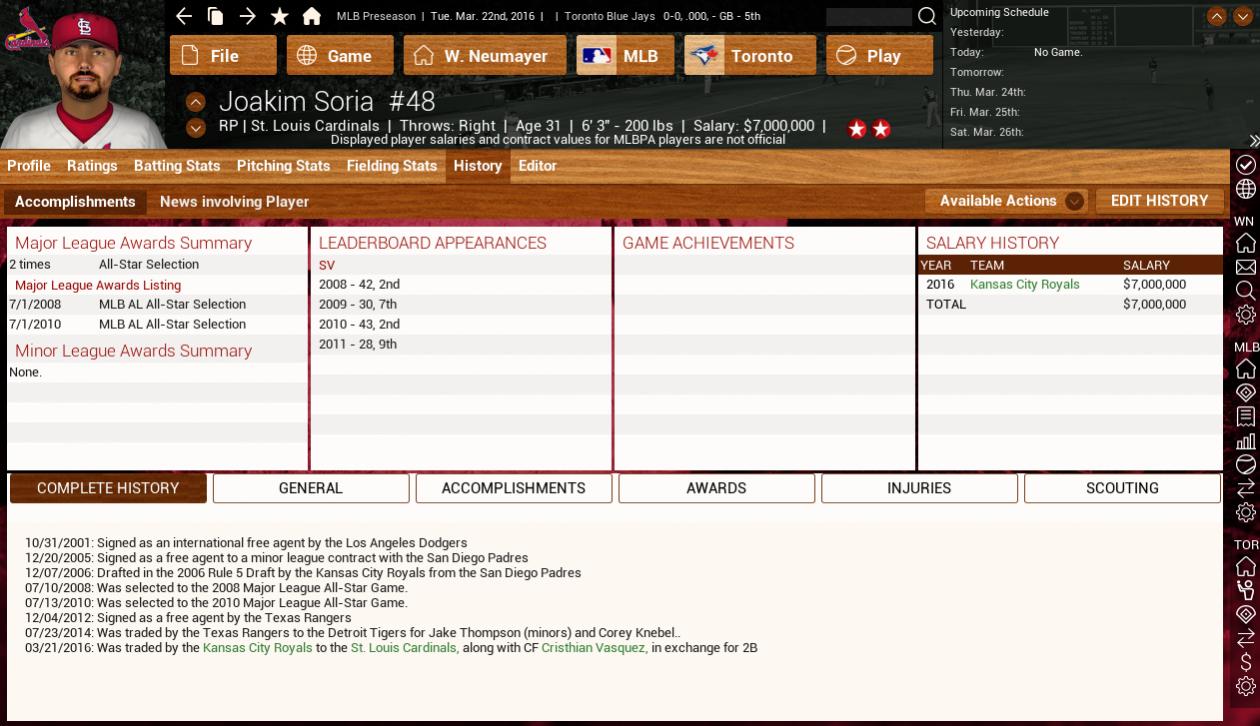Open the Play menu
Image resolution: width=1260 pixels, height=726 pixels.
coord(869,56)
